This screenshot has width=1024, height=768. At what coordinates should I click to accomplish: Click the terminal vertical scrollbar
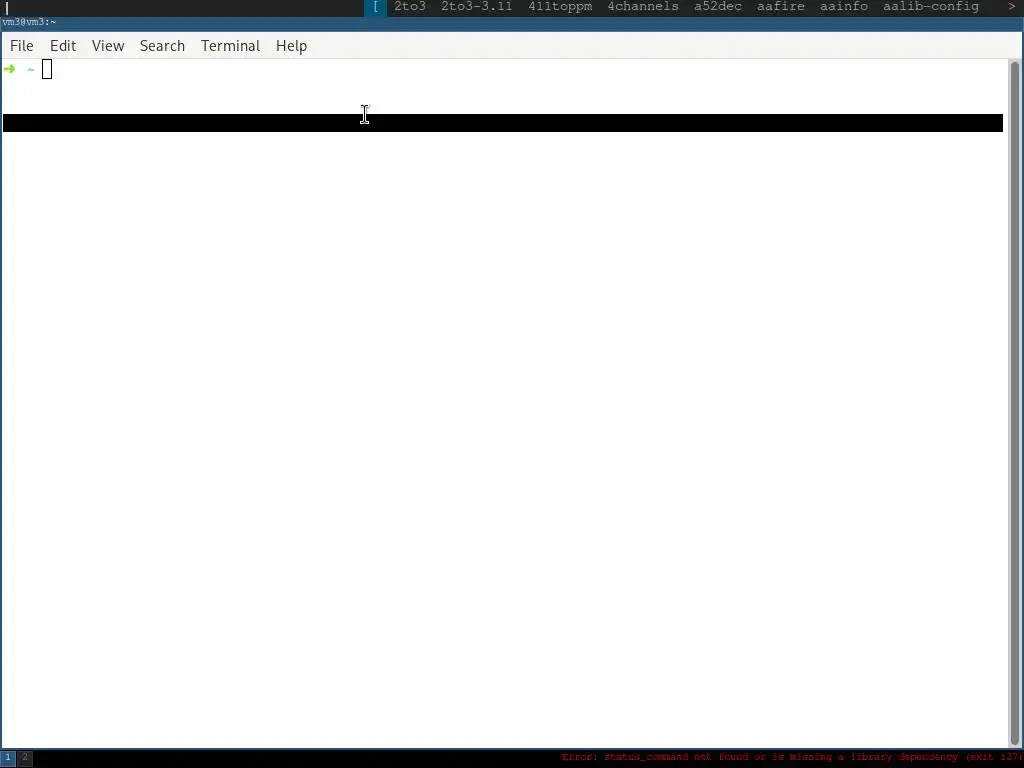click(1014, 402)
